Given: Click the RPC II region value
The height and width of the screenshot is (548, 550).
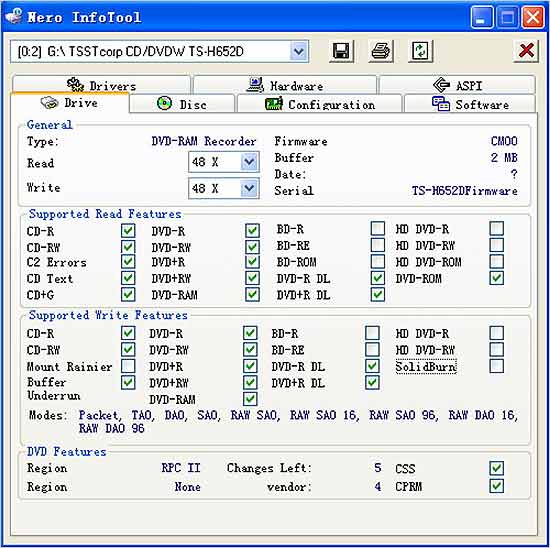Looking at the screenshot, I should click(181, 468).
